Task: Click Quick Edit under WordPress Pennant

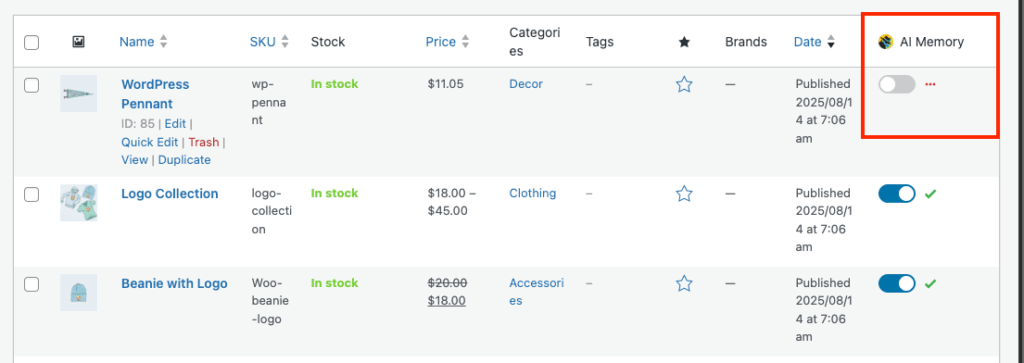Action: pyautogui.click(x=150, y=142)
